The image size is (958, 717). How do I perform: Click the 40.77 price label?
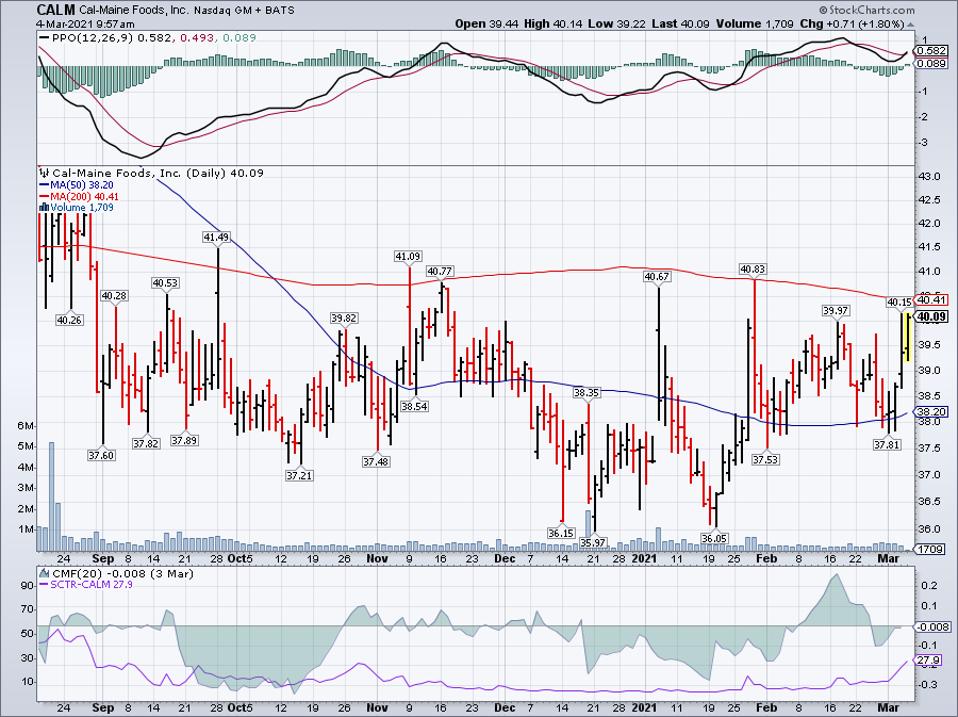coord(440,271)
